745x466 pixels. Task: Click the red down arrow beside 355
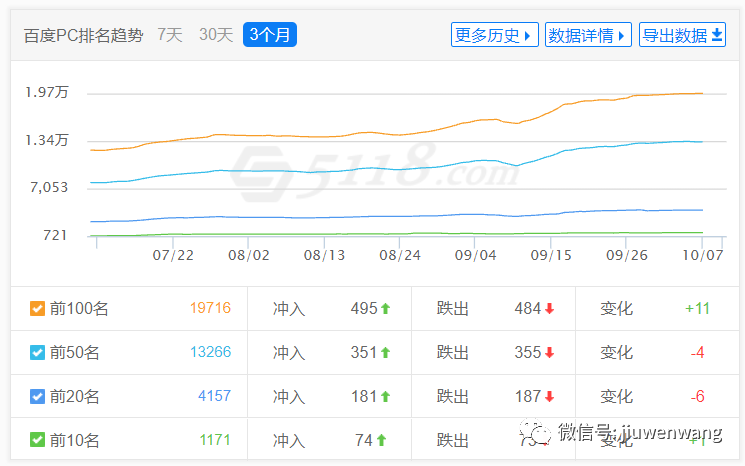point(549,352)
